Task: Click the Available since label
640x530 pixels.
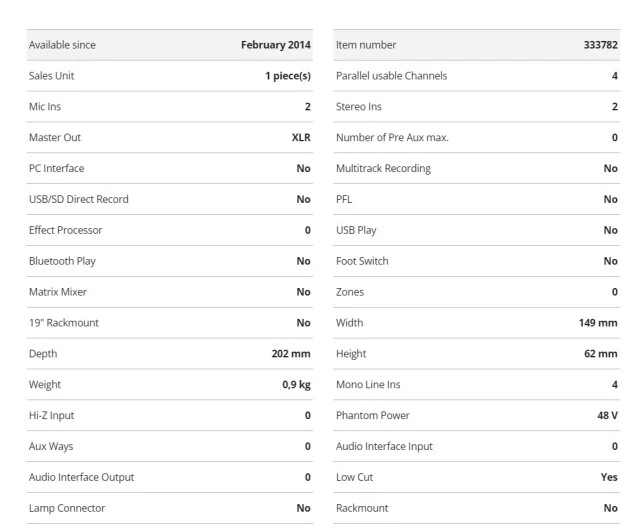Action: [62, 45]
